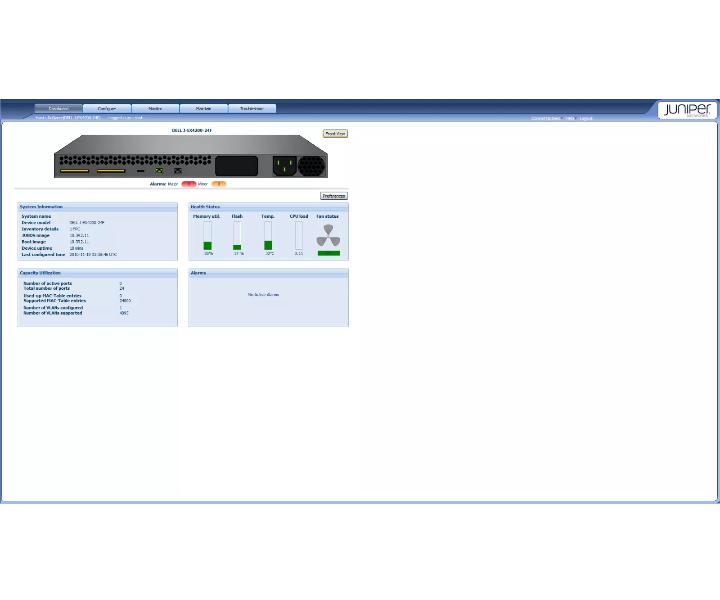
Task: Click the first yellow uplink slot on the chassis
Action: 74,170
